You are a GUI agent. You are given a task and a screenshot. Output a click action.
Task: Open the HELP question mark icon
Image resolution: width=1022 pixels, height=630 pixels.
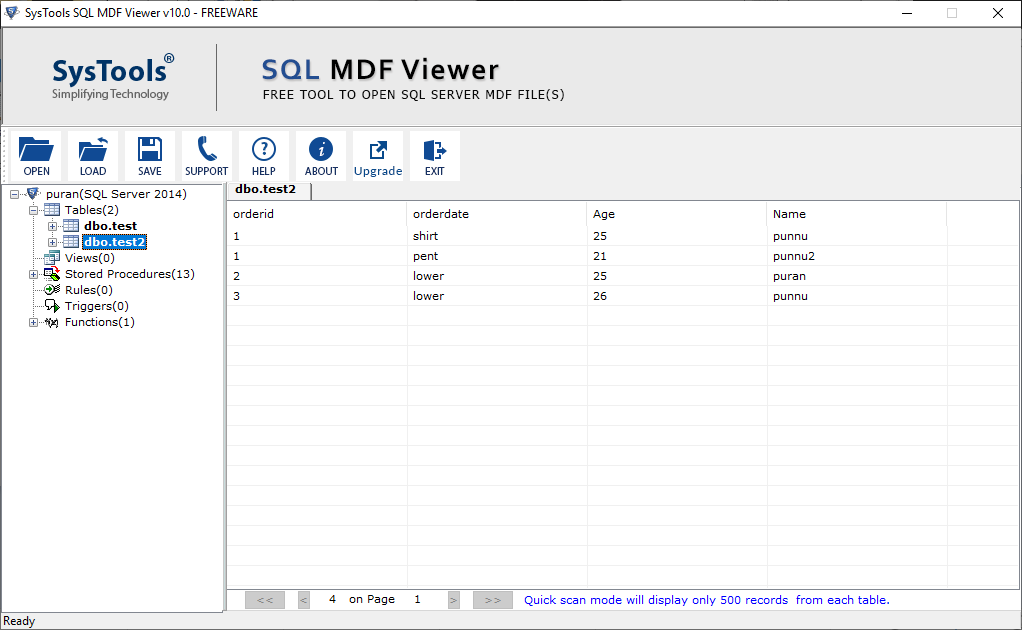coord(264,149)
